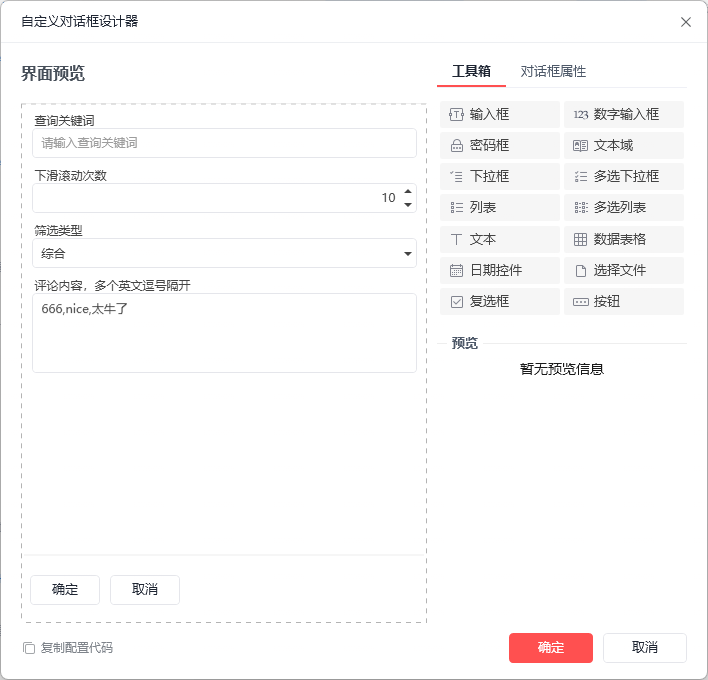
Task: Open the 对话框属性 tab
Action: point(553,71)
